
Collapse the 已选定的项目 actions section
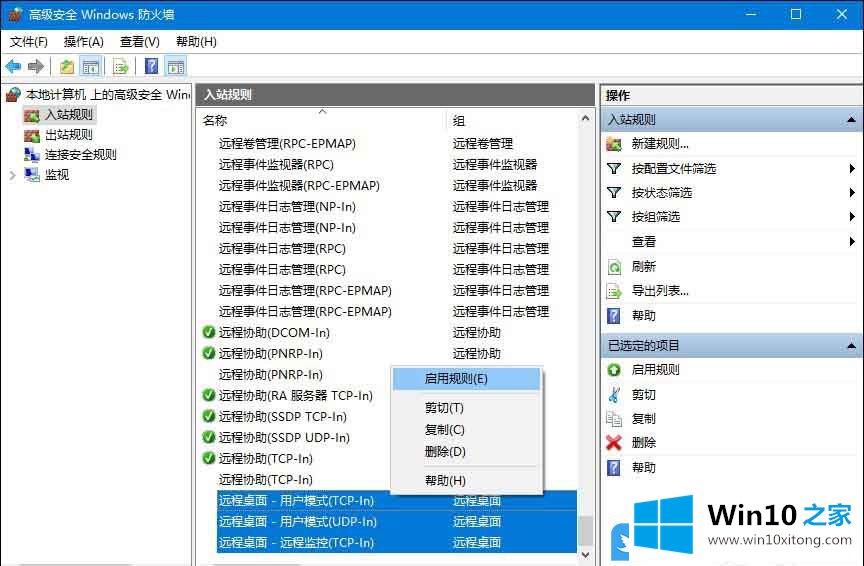click(851, 346)
